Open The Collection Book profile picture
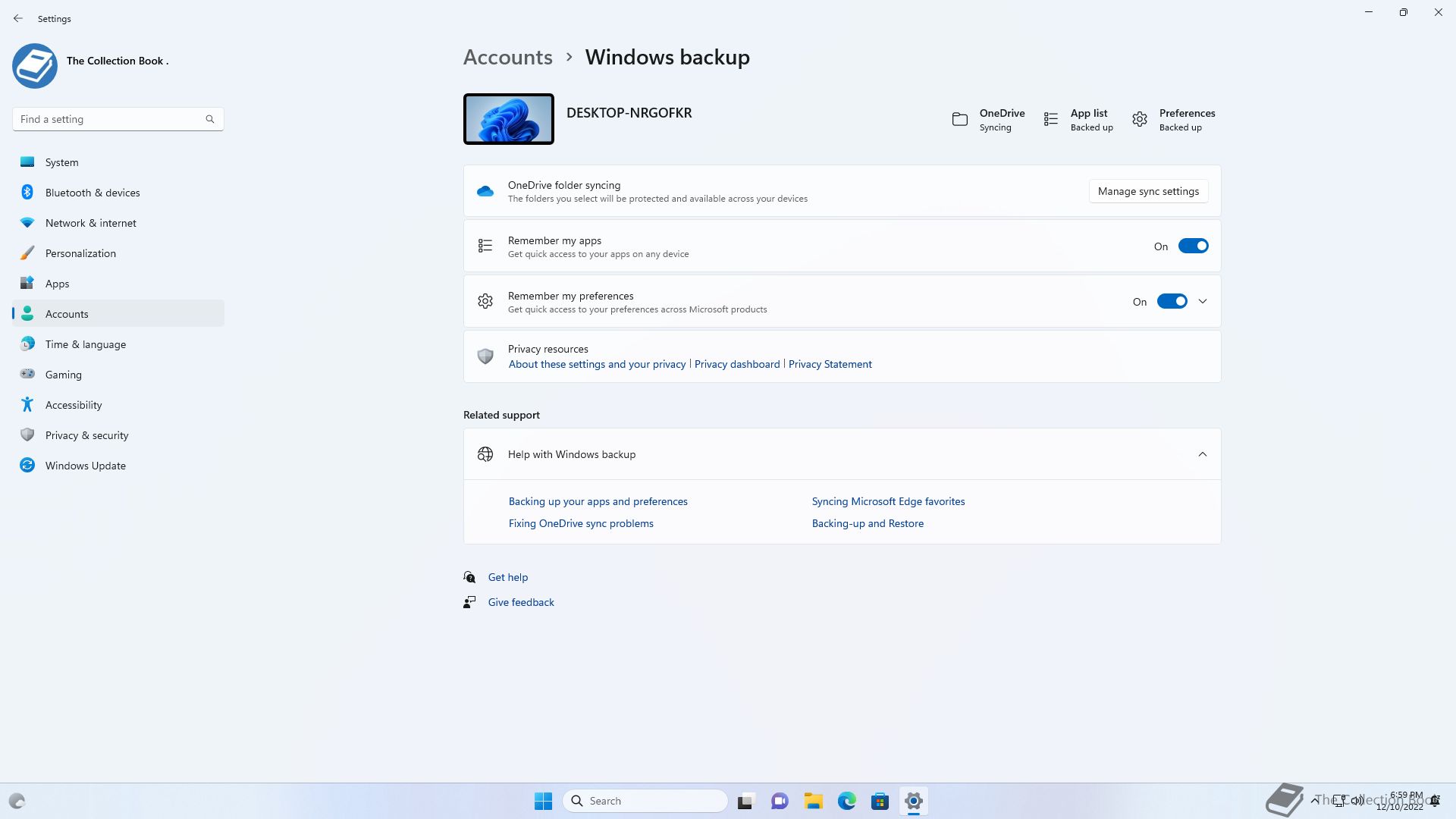1456x819 pixels. 35,66
